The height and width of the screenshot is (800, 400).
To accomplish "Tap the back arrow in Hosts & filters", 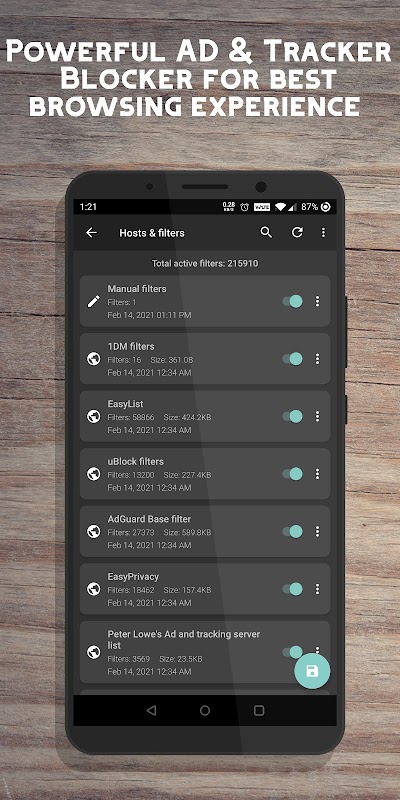I will [91, 233].
